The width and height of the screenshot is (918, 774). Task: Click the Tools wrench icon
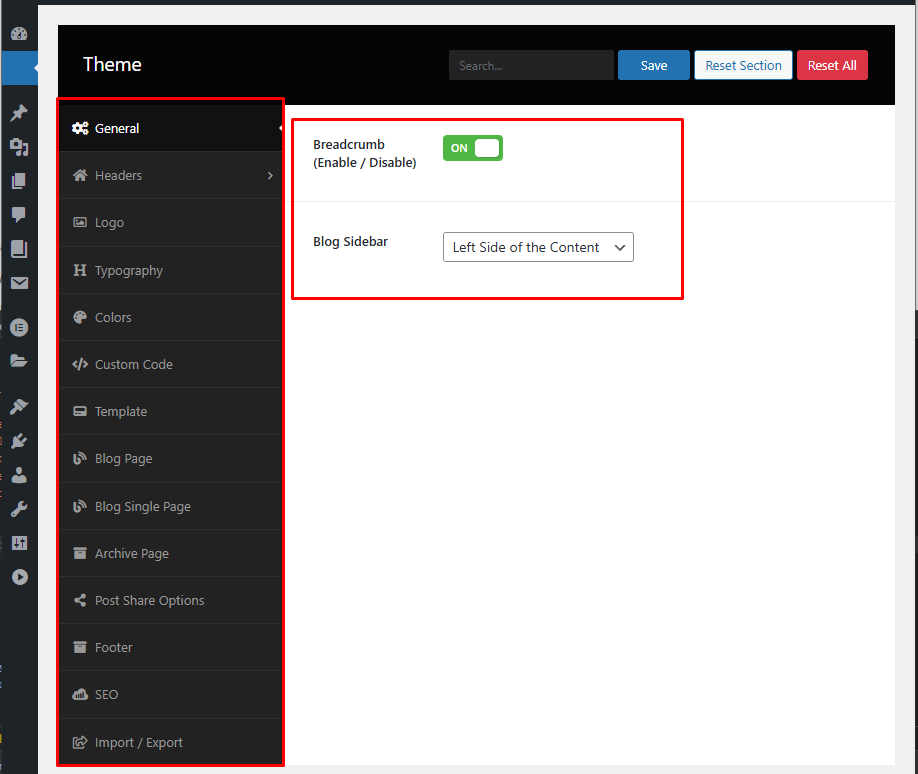[x=19, y=509]
